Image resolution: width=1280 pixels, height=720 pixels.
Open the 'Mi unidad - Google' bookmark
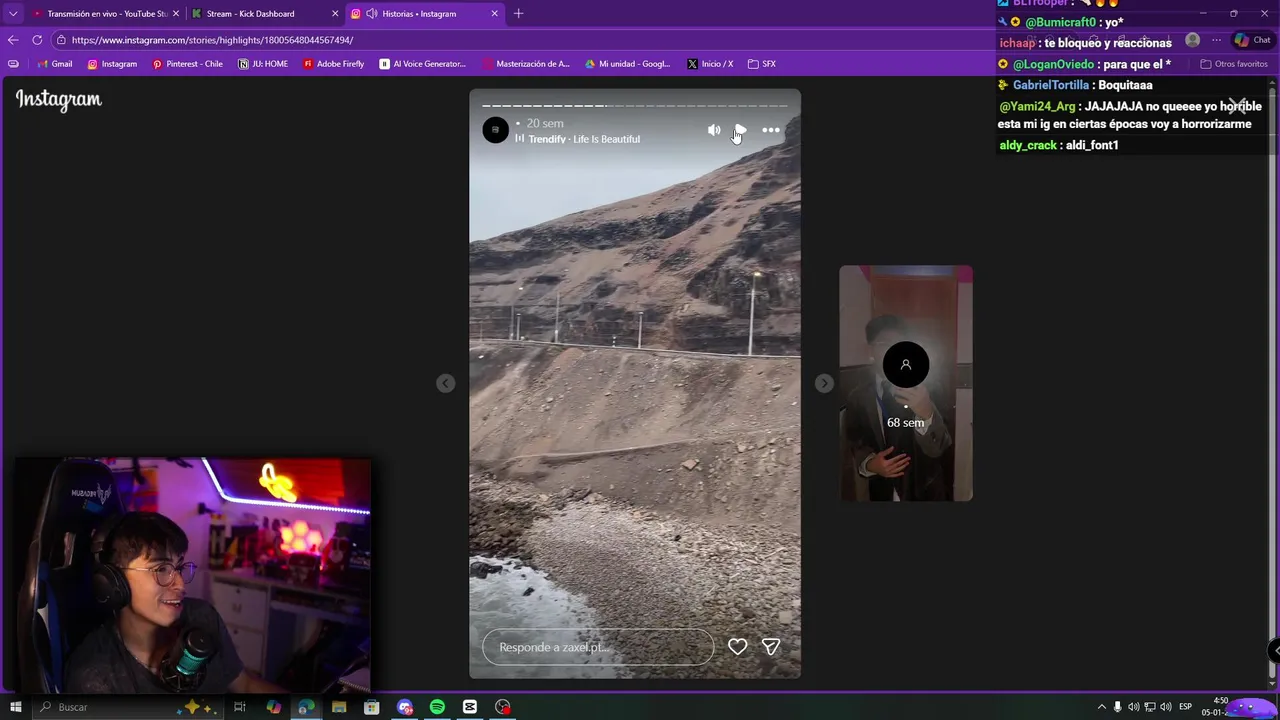tap(627, 64)
